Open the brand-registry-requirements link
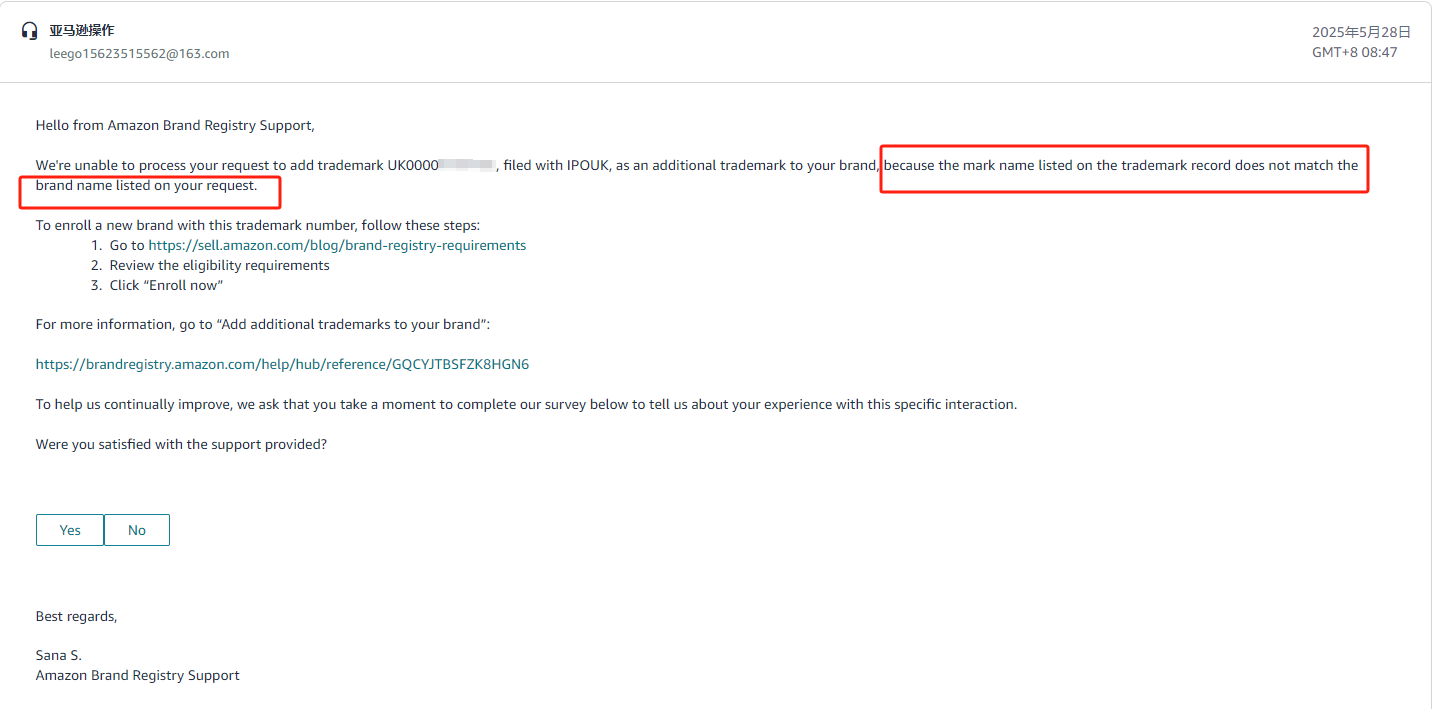 (x=337, y=245)
